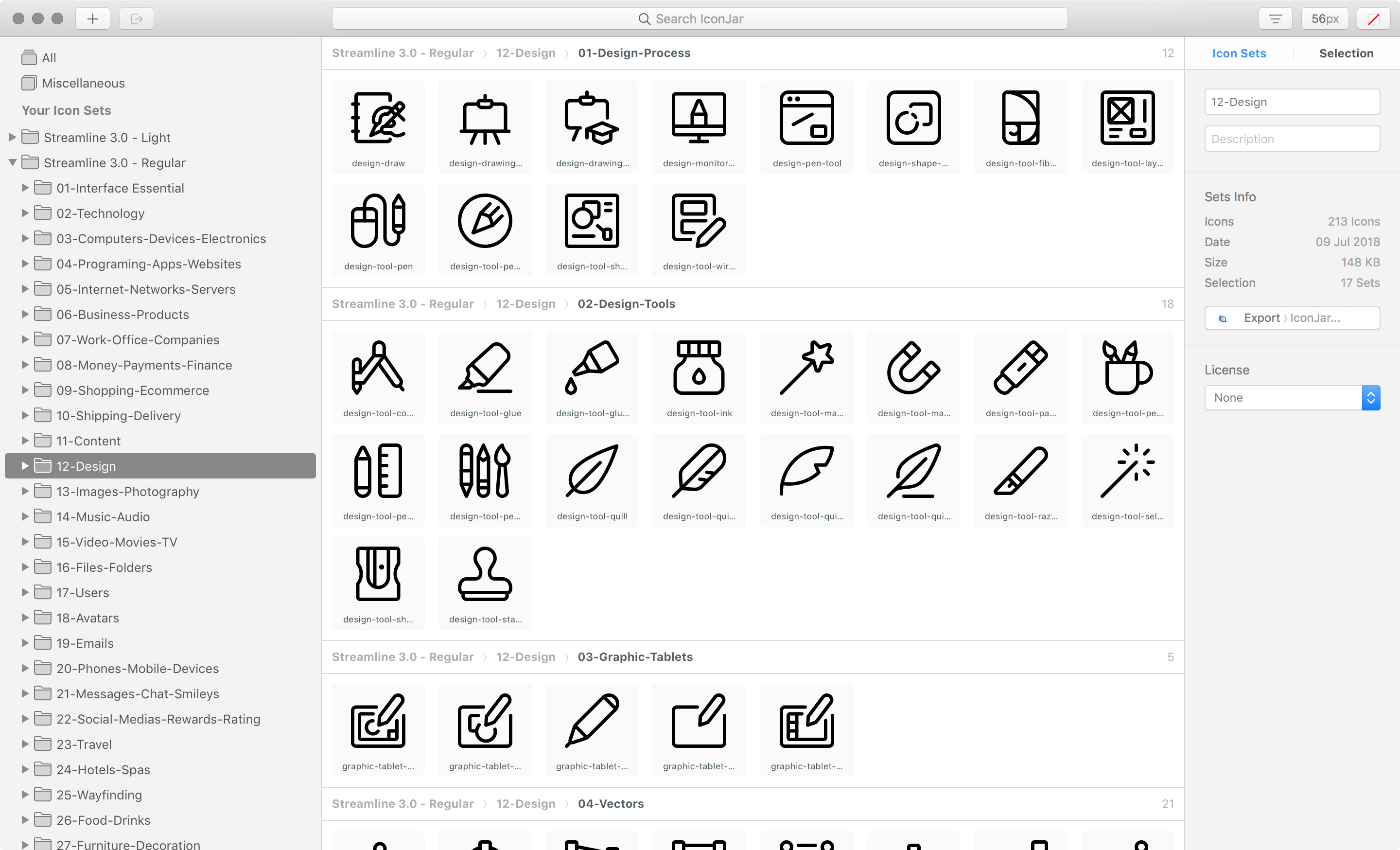
Task: Open the License dropdown
Action: [1292, 397]
